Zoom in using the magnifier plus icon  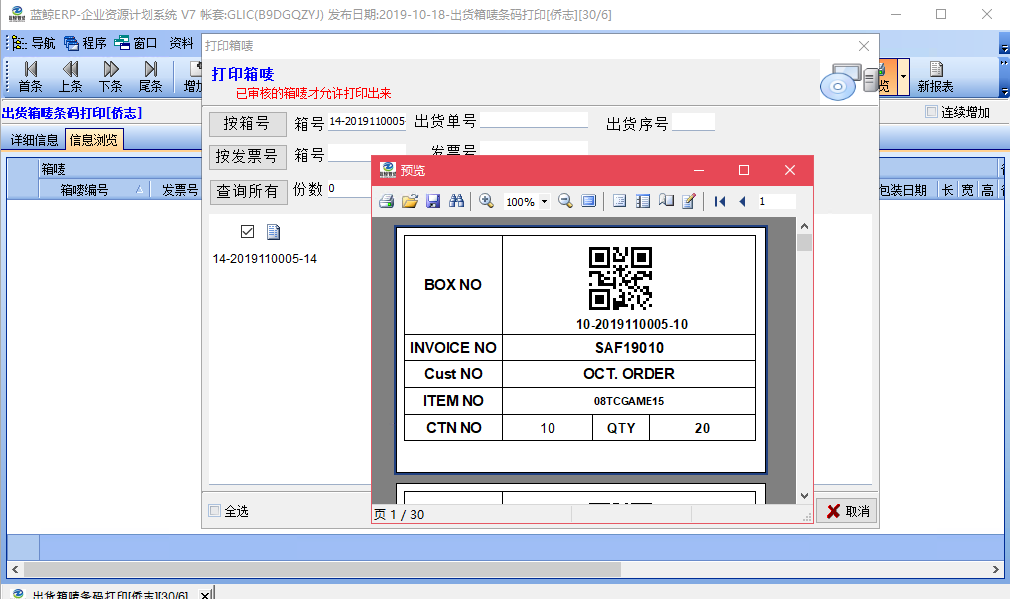tap(486, 202)
